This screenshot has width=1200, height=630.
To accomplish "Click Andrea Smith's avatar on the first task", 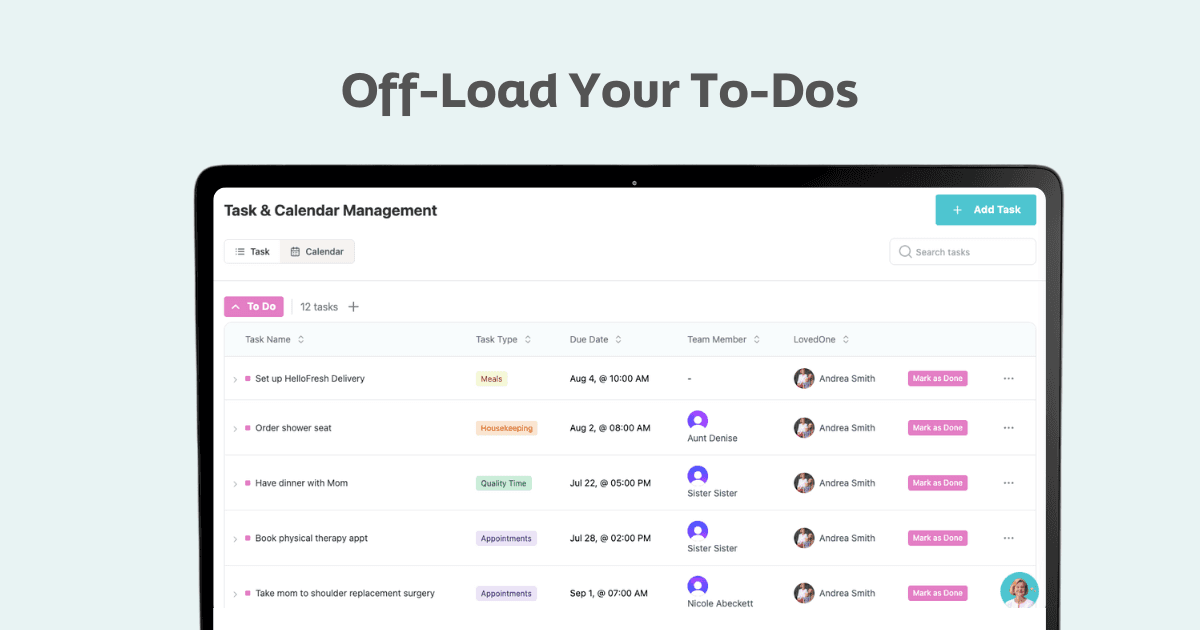I will tap(804, 378).
